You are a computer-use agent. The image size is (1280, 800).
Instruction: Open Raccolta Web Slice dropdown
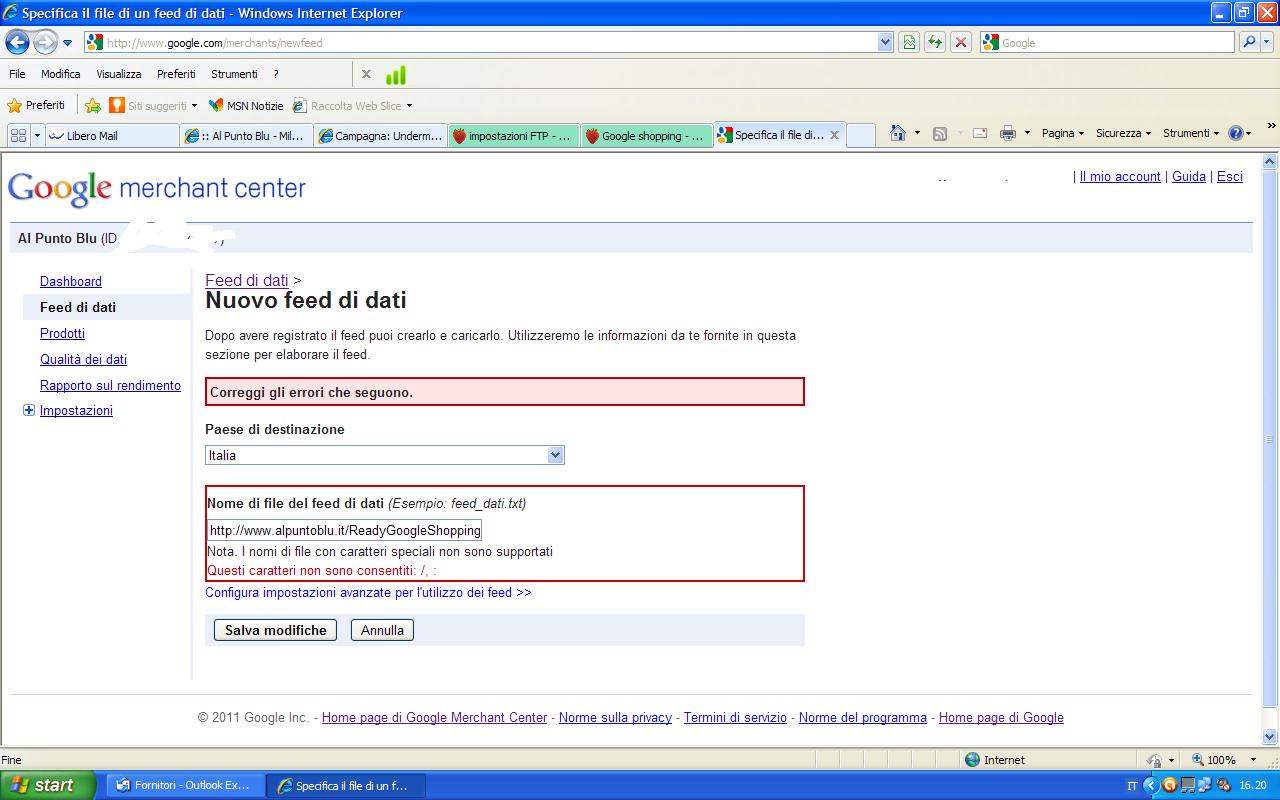pos(352,105)
